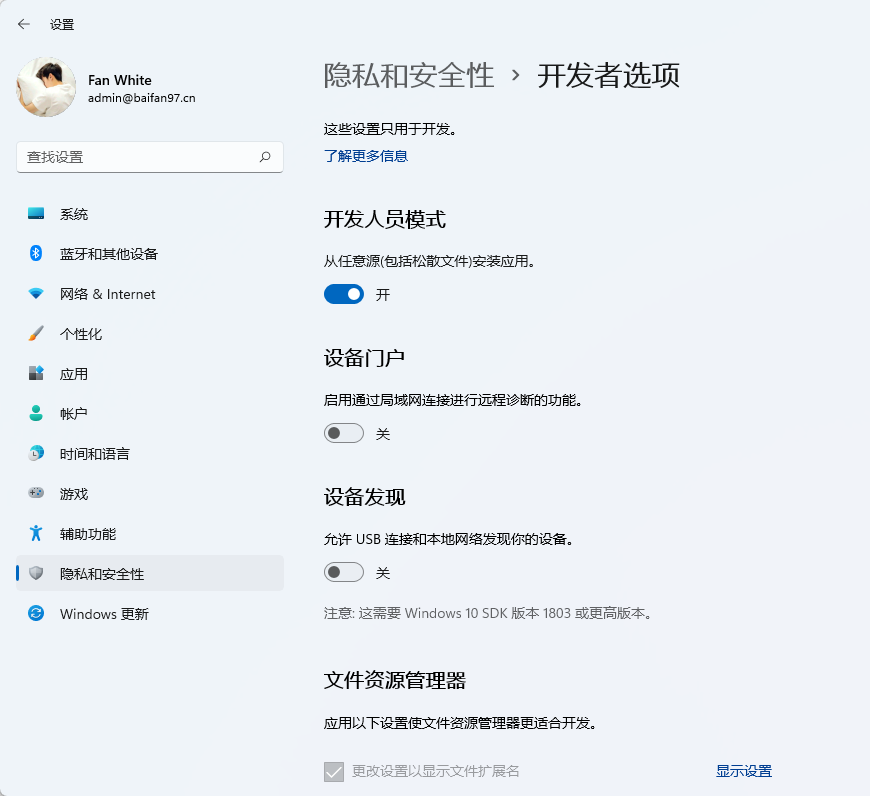Check the 更改设置以显示文件扩展名 checkbox

coord(334,771)
